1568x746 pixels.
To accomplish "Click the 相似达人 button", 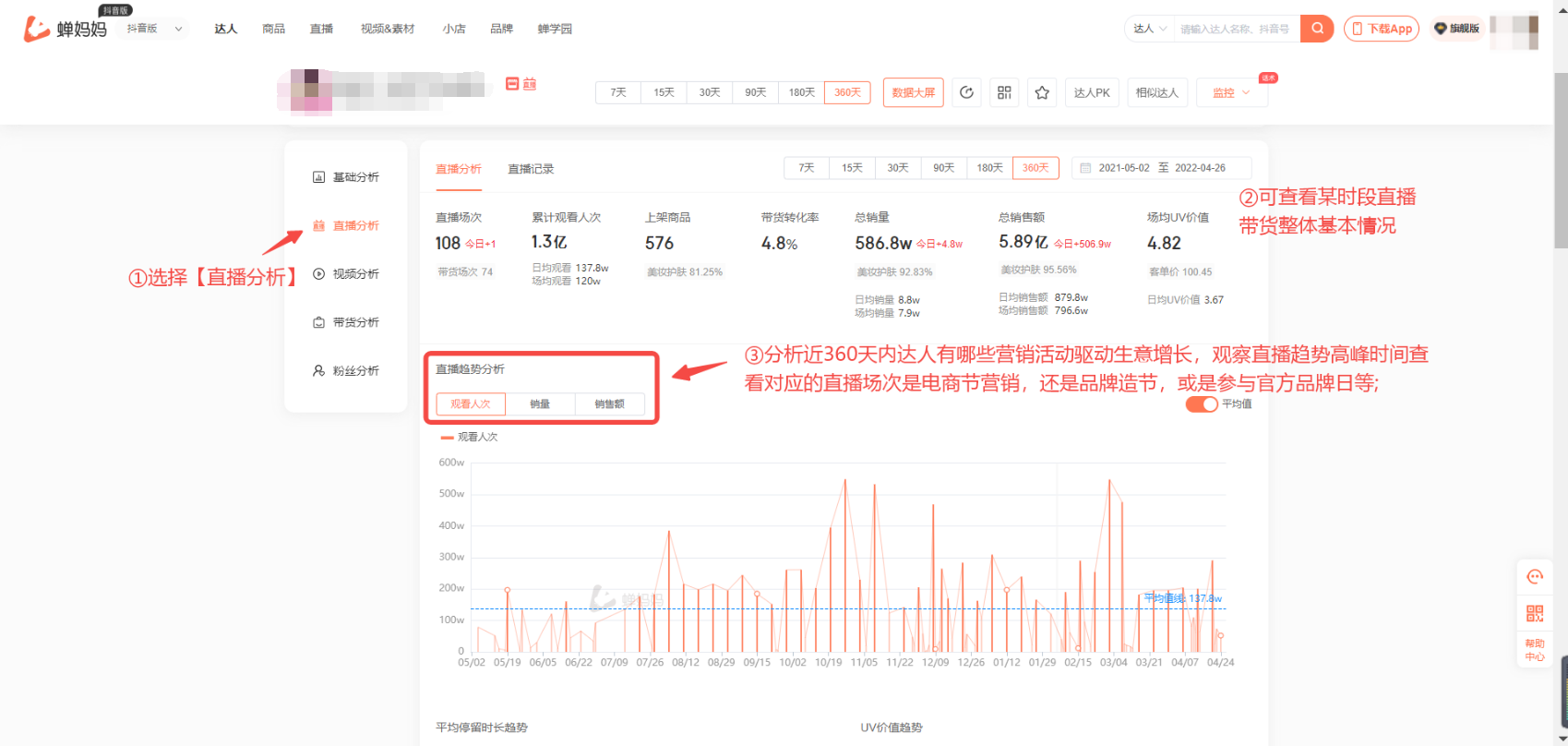I will (1157, 92).
